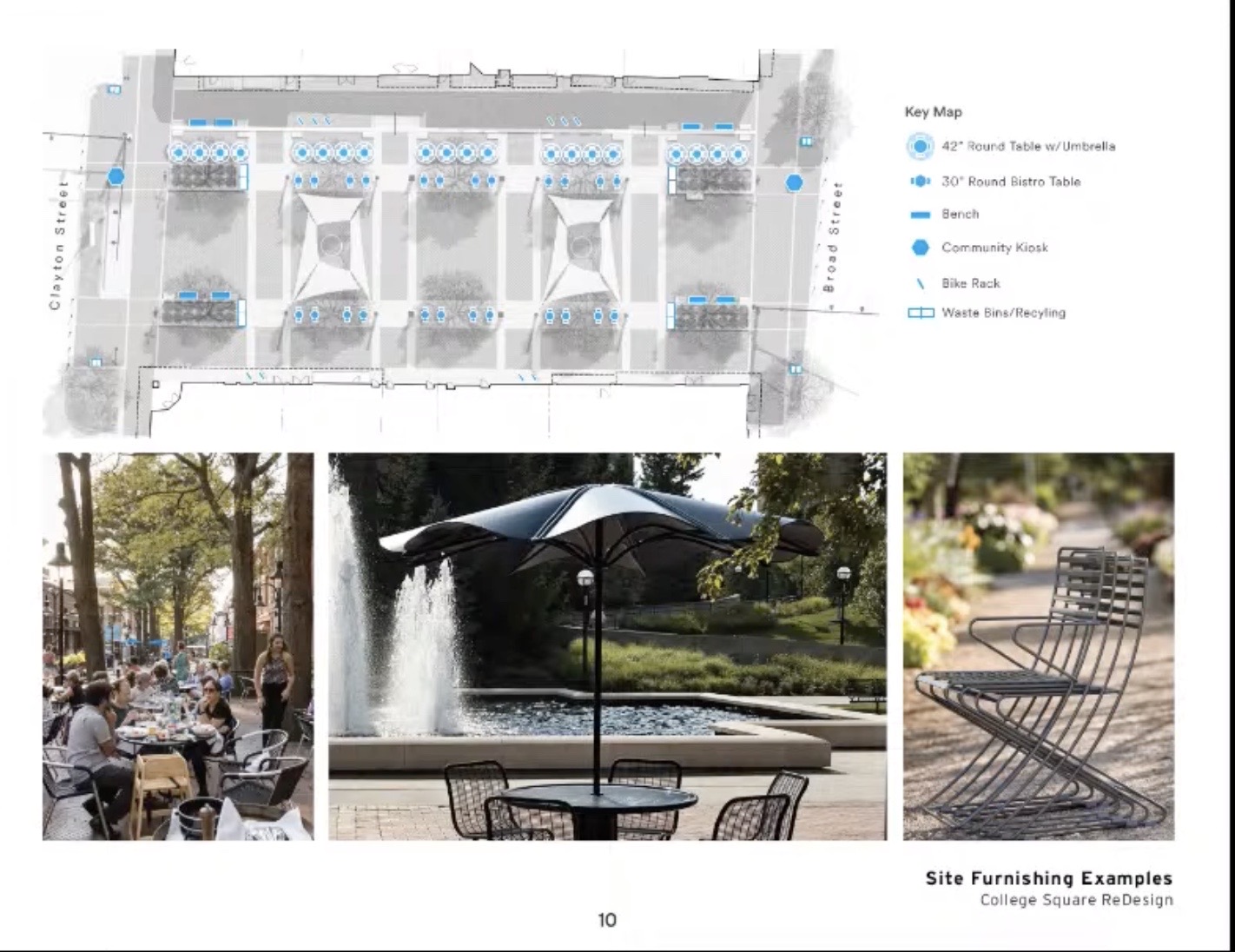Click the right shade canopy structure on plan

[579, 246]
